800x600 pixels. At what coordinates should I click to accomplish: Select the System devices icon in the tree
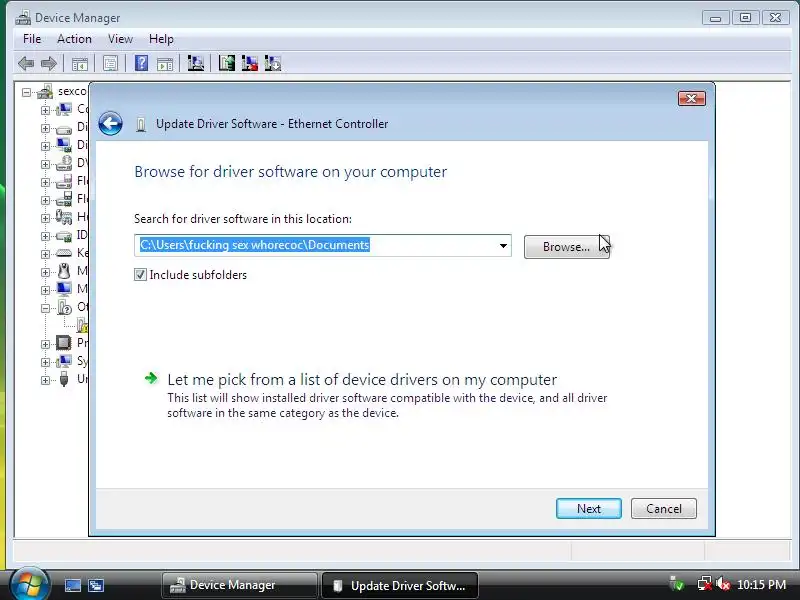pos(64,361)
